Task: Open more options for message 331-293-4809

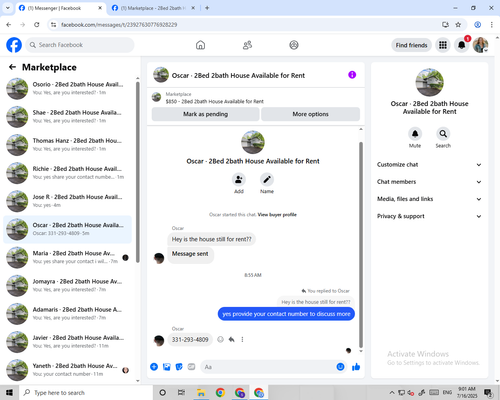Action: click(x=242, y=339)
